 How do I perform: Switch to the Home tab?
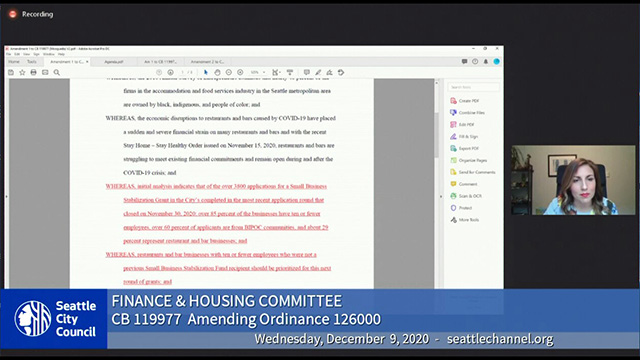pyautogui.click(x=14, y=62)
